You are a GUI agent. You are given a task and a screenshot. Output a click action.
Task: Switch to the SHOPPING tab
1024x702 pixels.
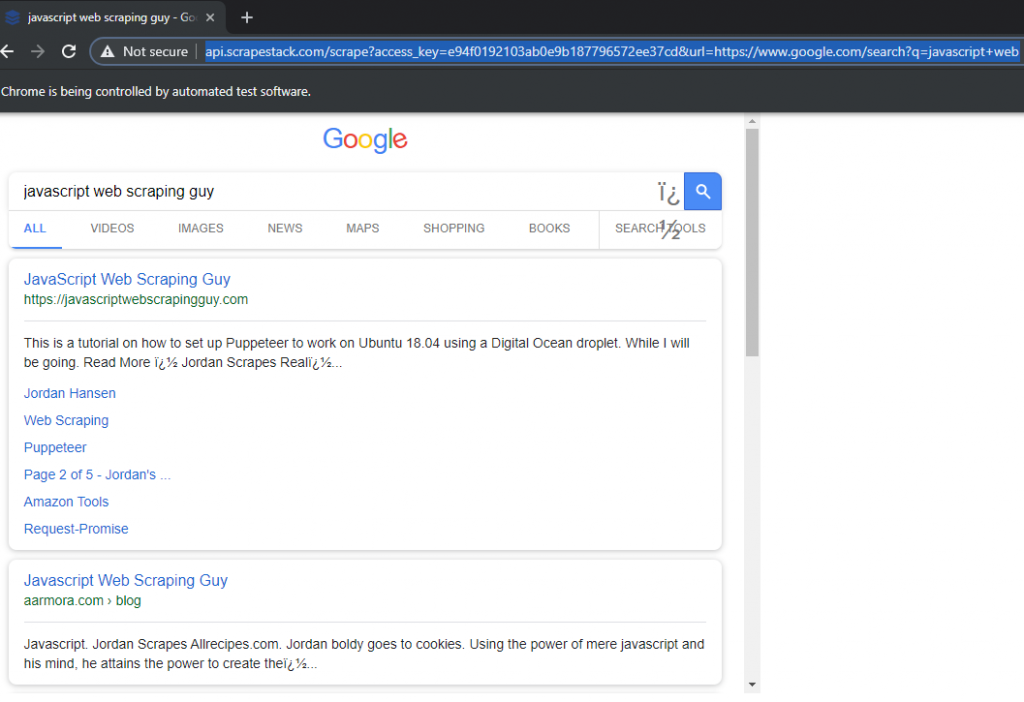point(454,229)
